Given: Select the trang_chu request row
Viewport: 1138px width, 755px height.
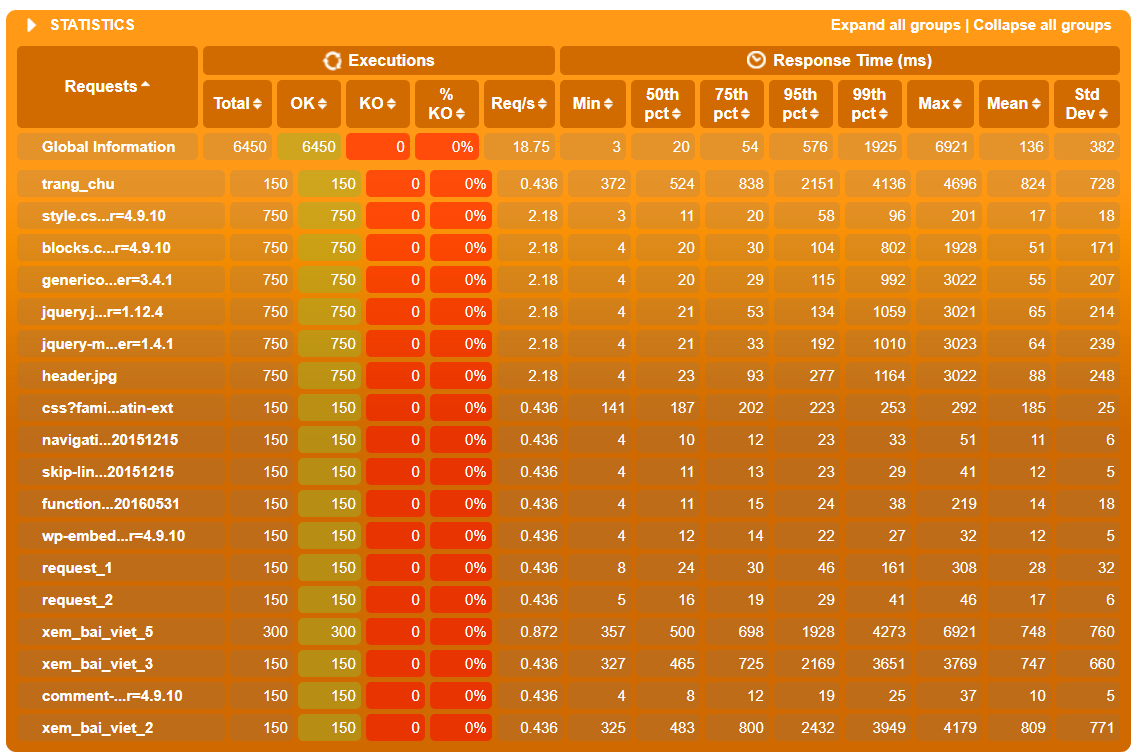Looking at the screenshot, I should click(568, 184).
